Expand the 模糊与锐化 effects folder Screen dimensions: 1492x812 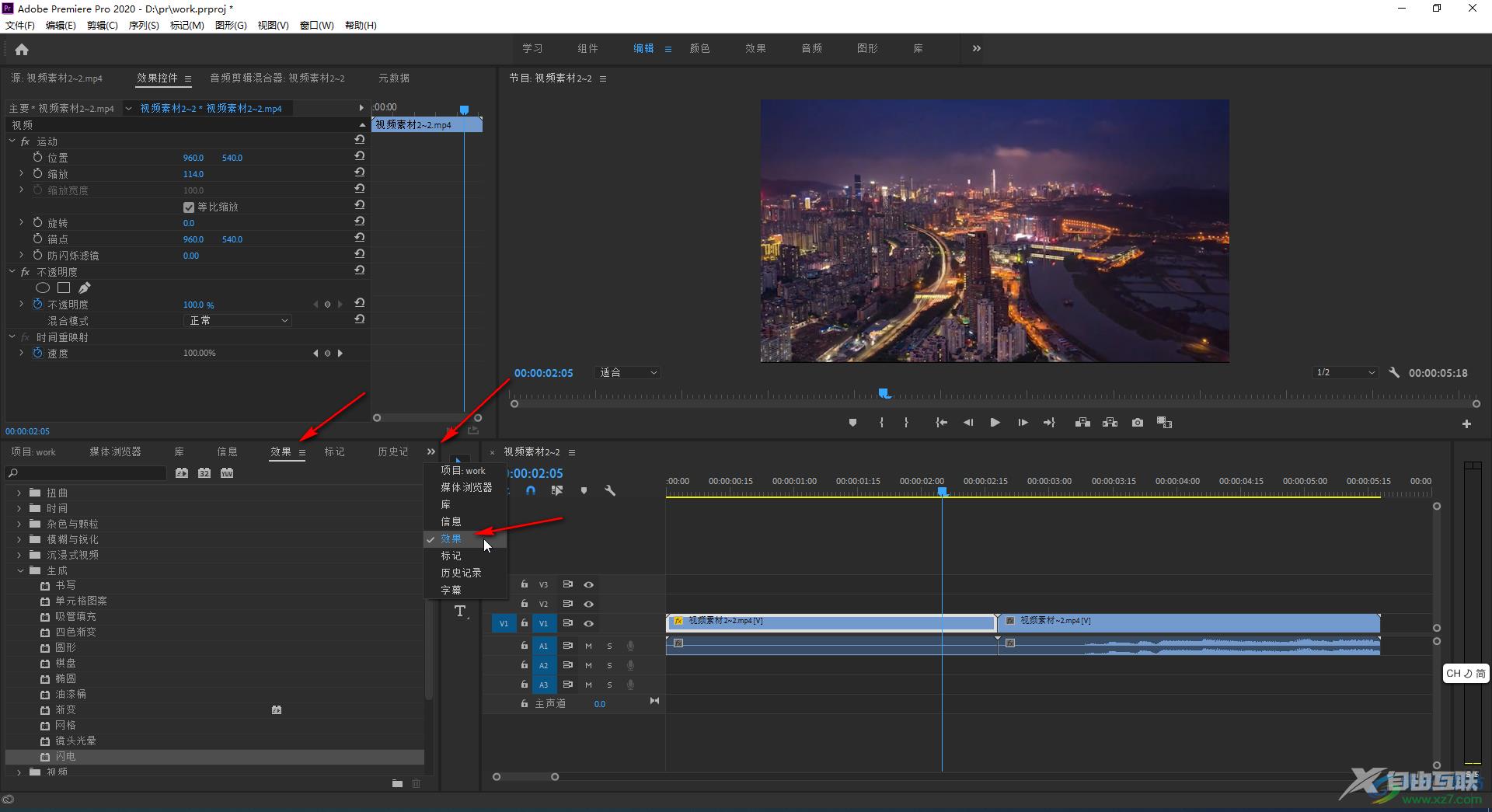click(19, 539)
